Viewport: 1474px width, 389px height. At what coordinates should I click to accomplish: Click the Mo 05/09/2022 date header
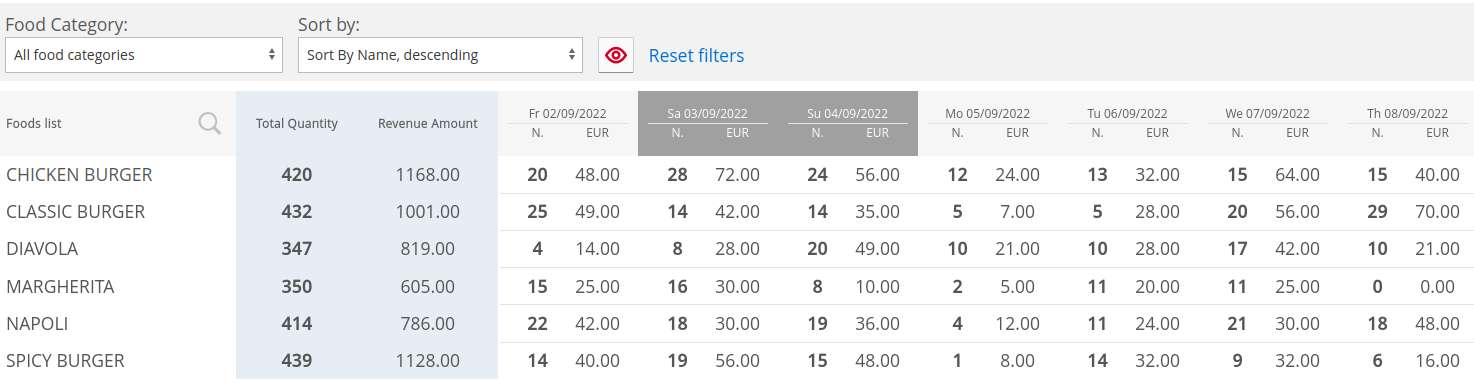[x=987, y=114]
